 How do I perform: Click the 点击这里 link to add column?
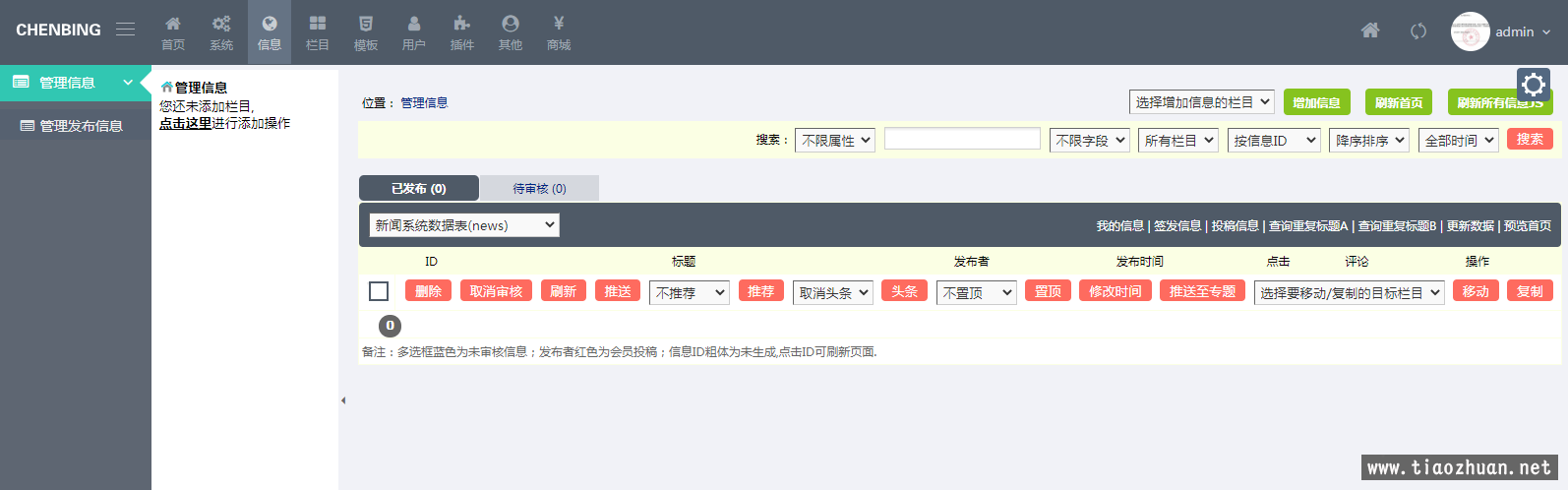click(185, 123)
